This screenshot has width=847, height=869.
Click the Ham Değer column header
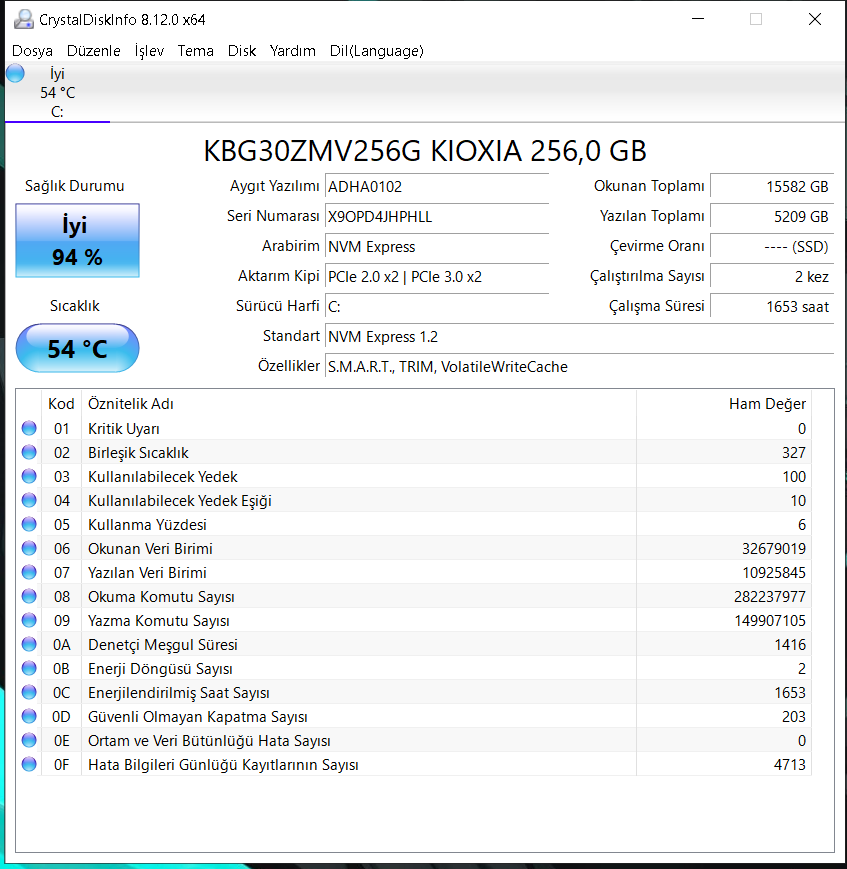(724, 404)
